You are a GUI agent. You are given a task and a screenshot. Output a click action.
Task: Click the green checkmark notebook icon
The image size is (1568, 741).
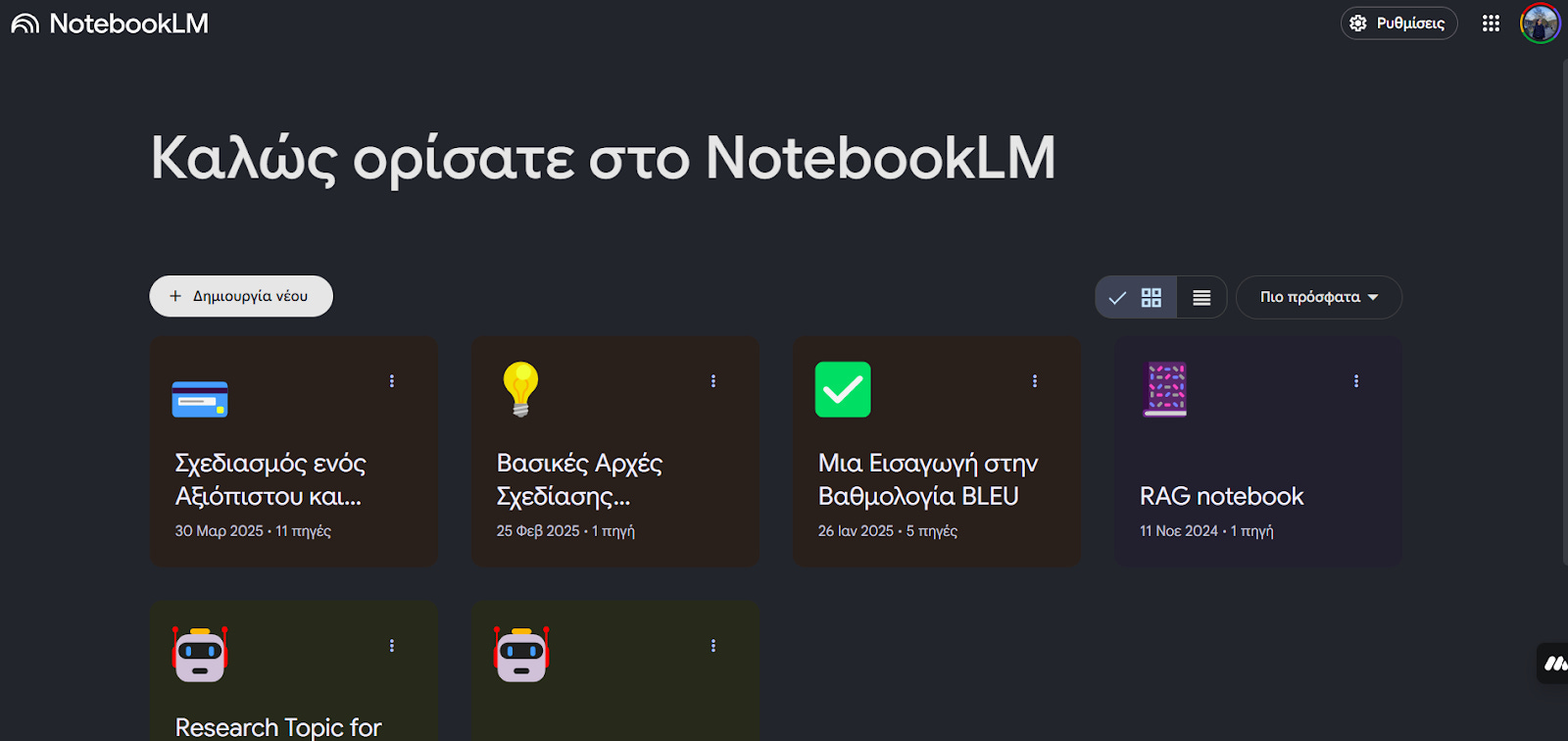coord(843,389)
